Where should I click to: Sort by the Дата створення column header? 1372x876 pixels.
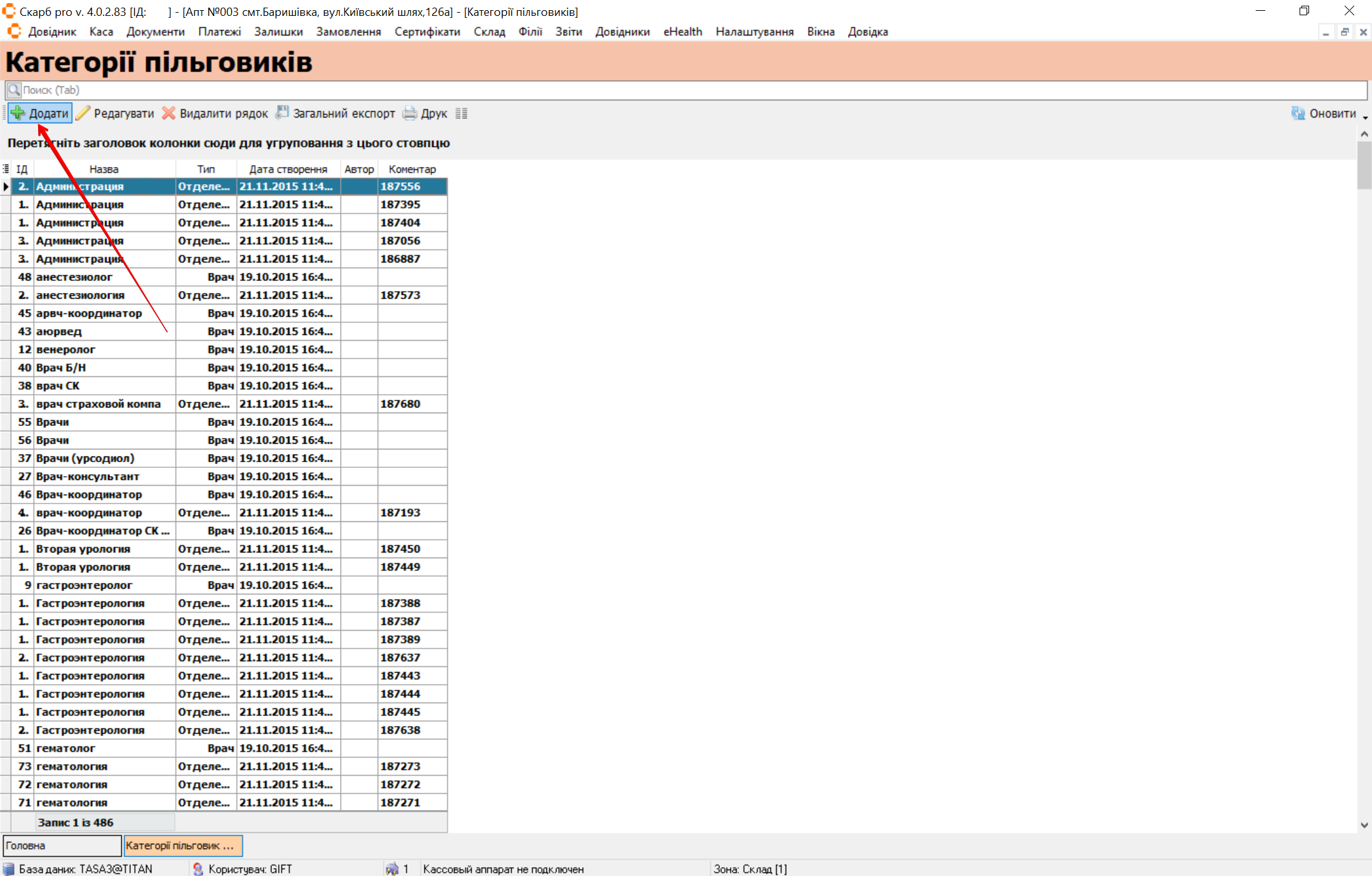(288, 169)
